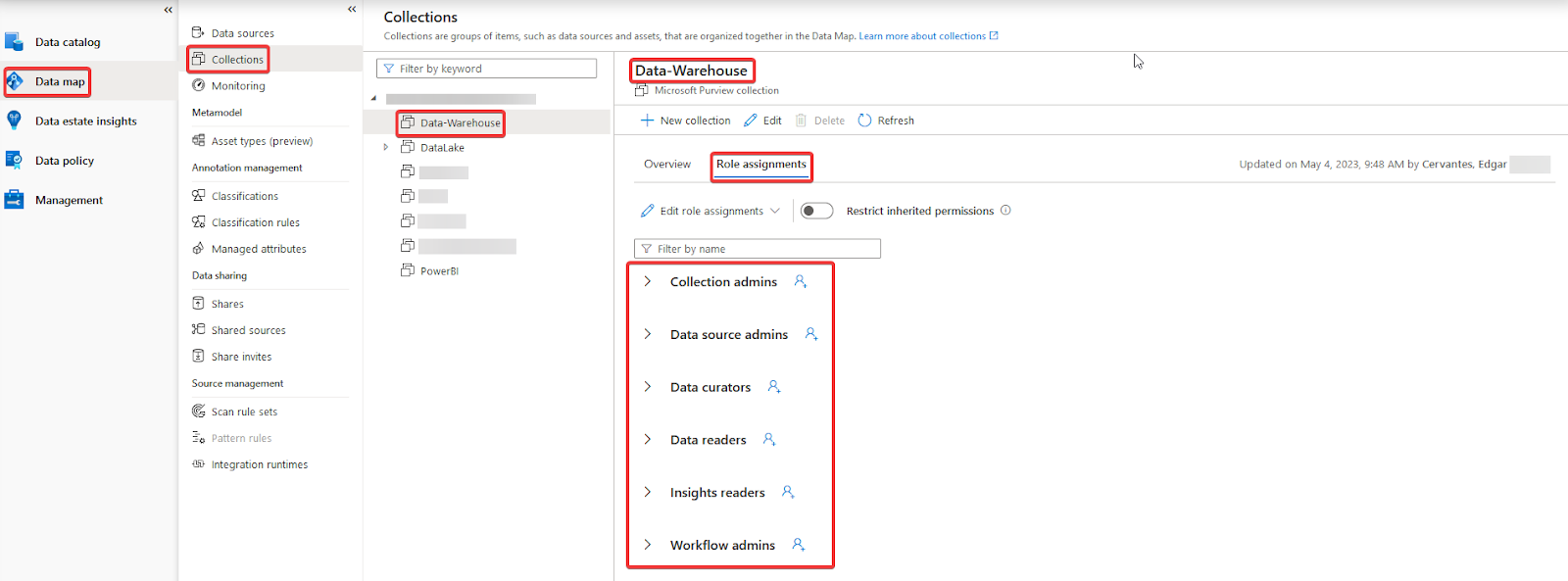The height and width of the screenshot is (581, 1568).
Task: Select the PowerBI collection in the tree
Action: (x=439, y=271)
